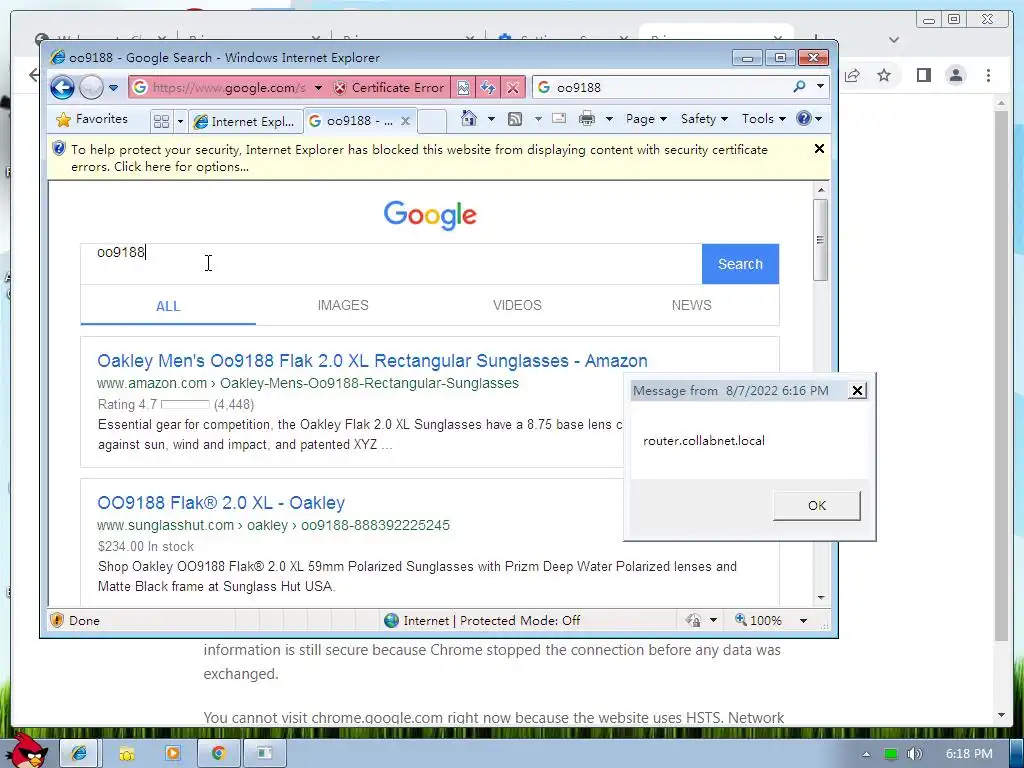This screenshot has width=1024, height=768.
Task: Click the greyed-out IE forward button
Action: pyautogui.click(x=91, y=87)
